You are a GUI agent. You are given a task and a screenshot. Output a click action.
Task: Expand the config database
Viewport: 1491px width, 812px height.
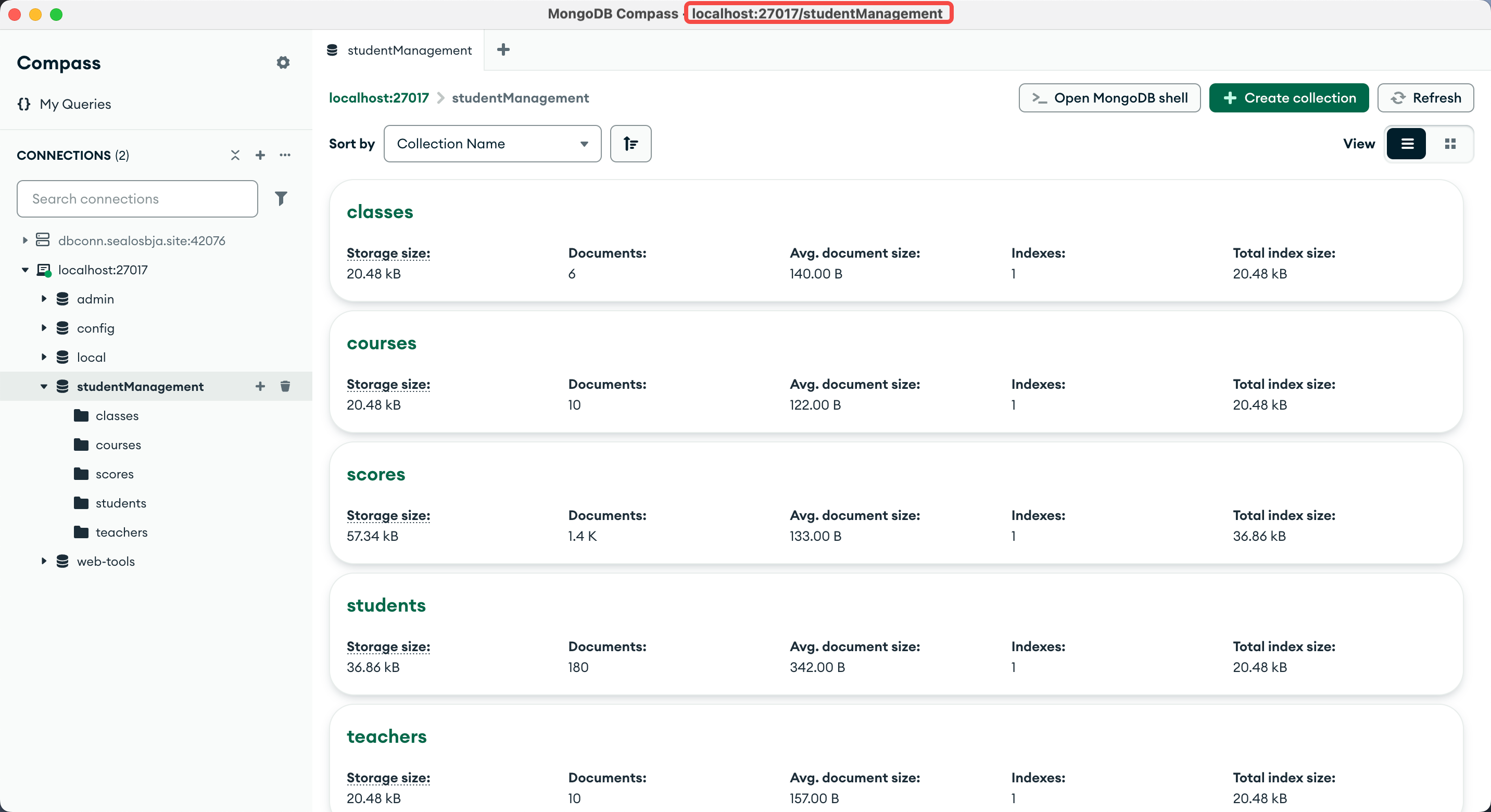43,327
